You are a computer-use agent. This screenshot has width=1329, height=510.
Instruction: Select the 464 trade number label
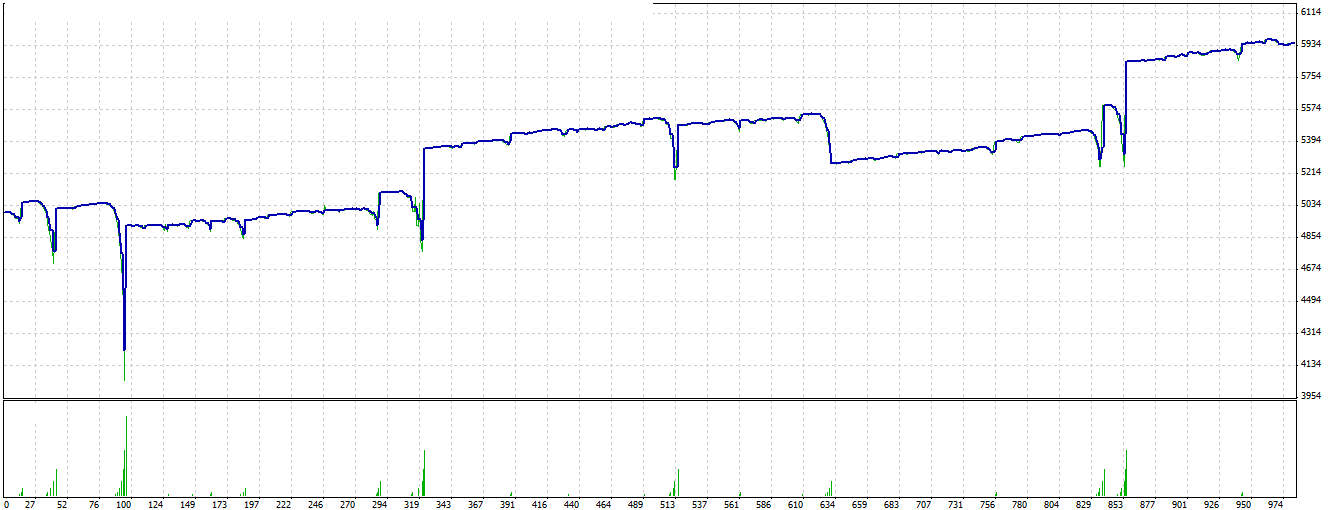pyautogui.click(x=602, y=504)
